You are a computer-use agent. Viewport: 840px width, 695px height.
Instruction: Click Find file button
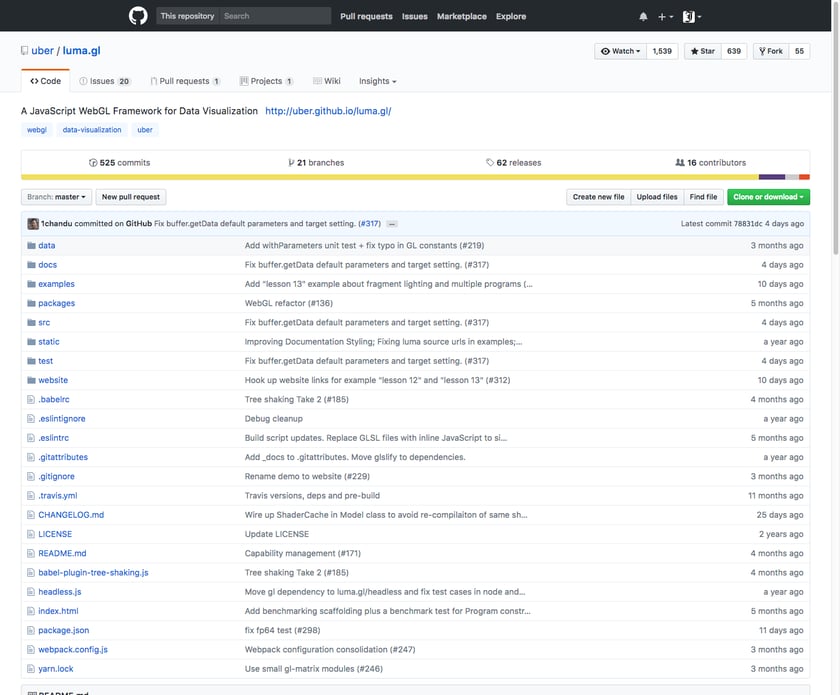coord(703,197)
